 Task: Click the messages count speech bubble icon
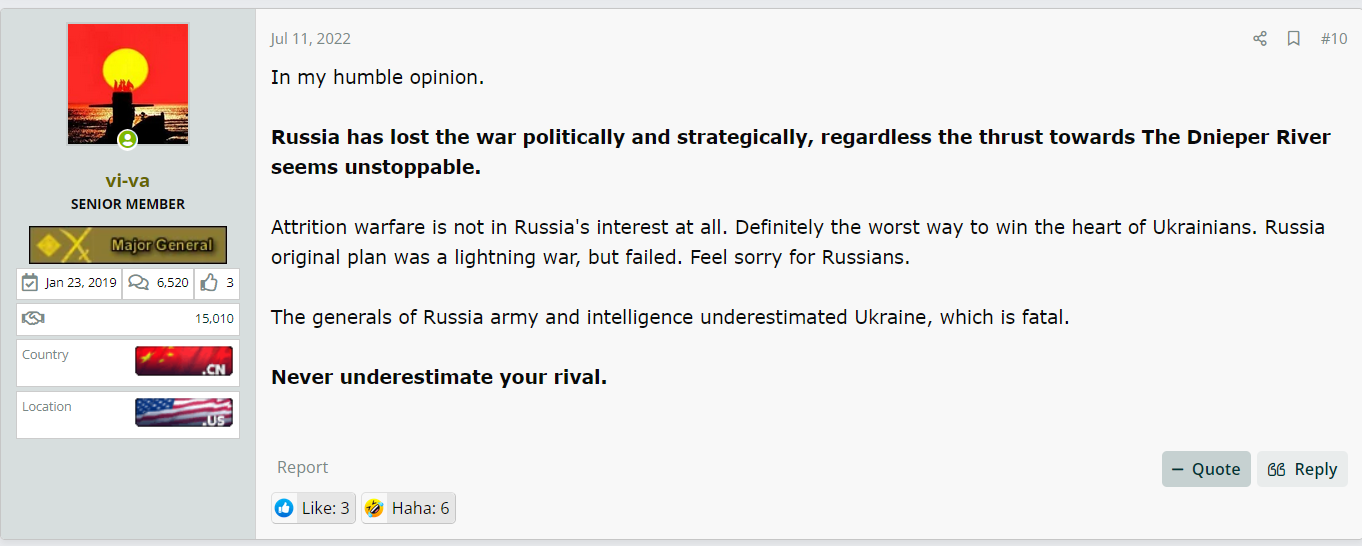point(139,283)
